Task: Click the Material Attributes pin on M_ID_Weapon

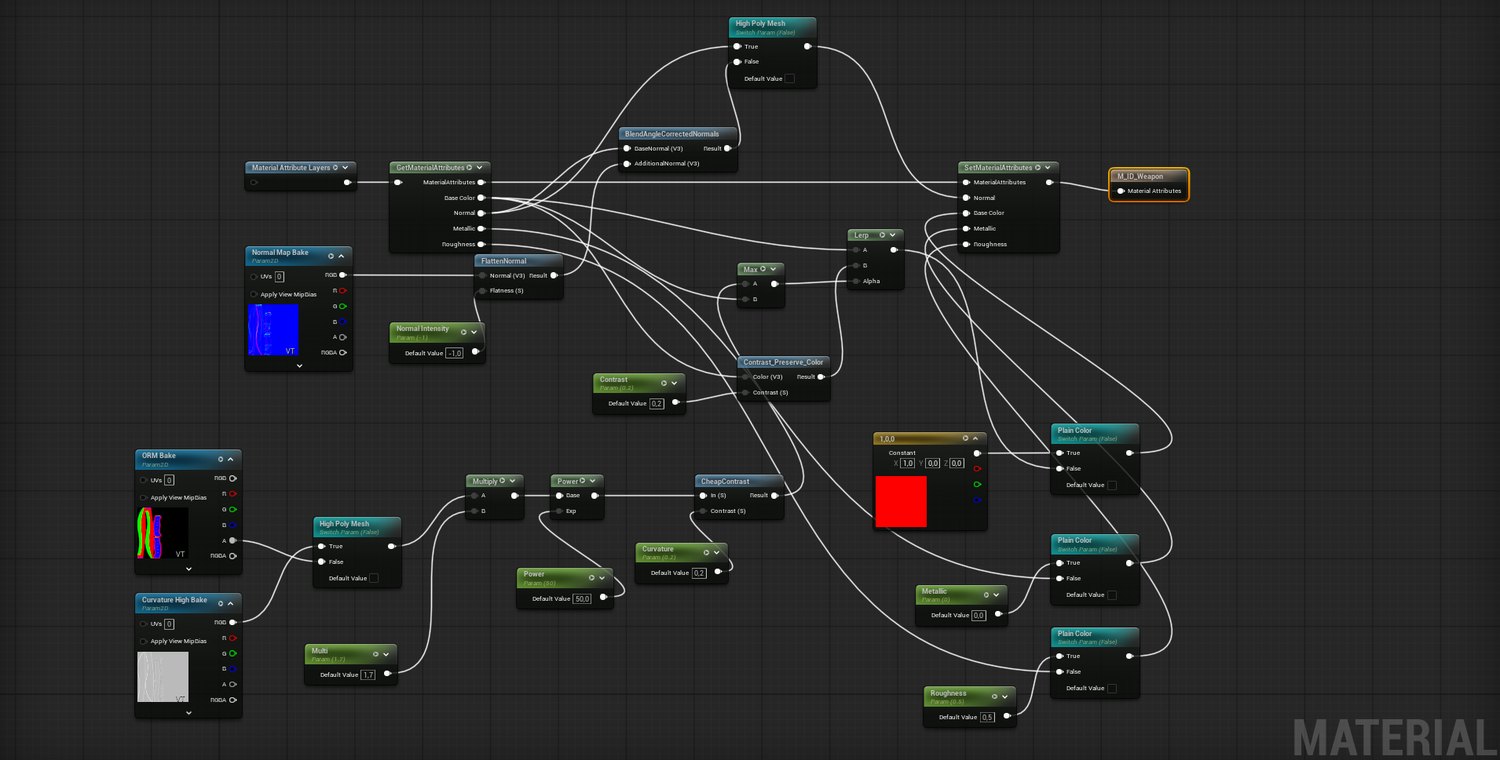Action: [x=1121, y=190]
